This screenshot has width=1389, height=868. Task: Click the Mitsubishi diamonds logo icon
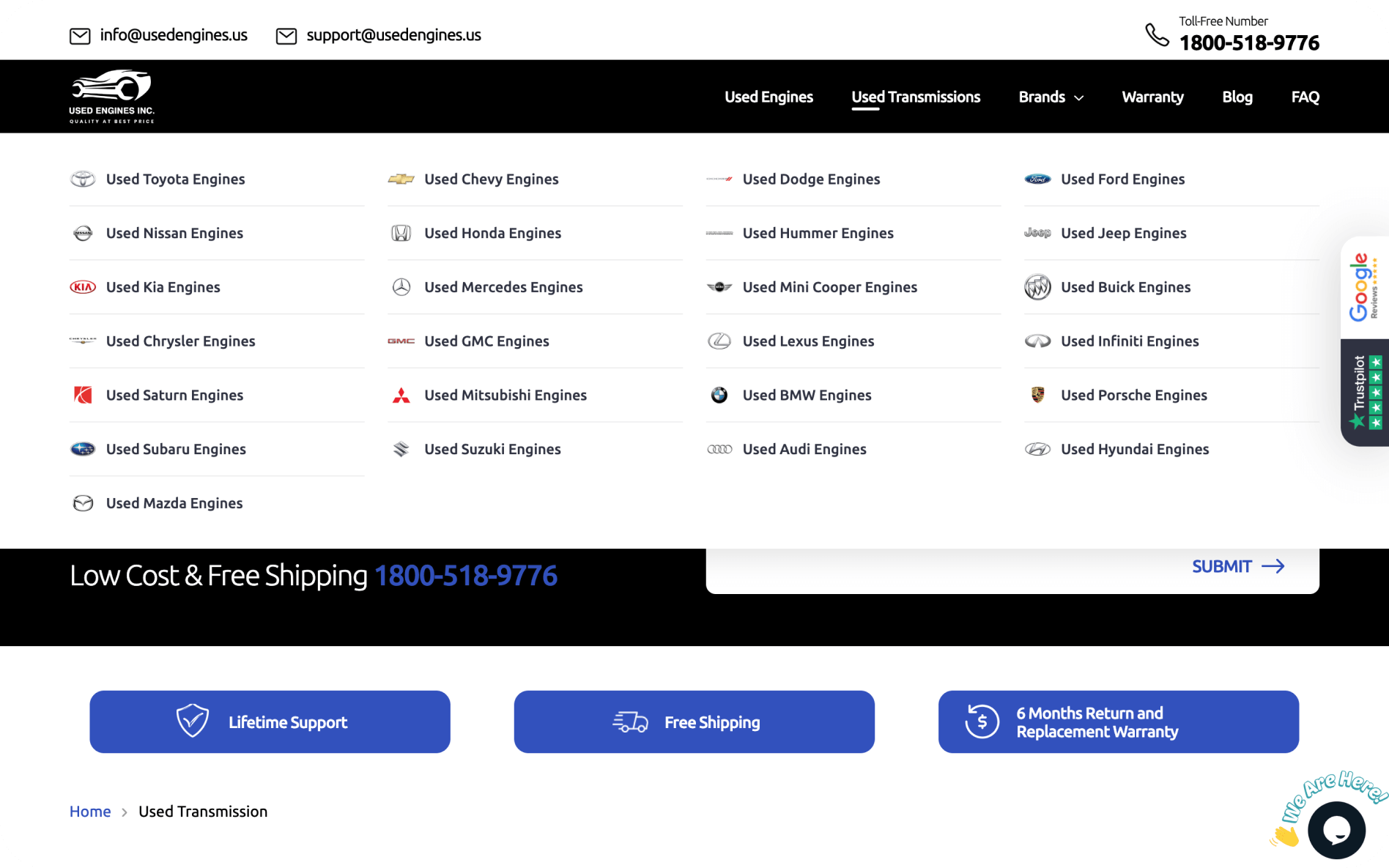pyautogui.click(x=401, y=395)
